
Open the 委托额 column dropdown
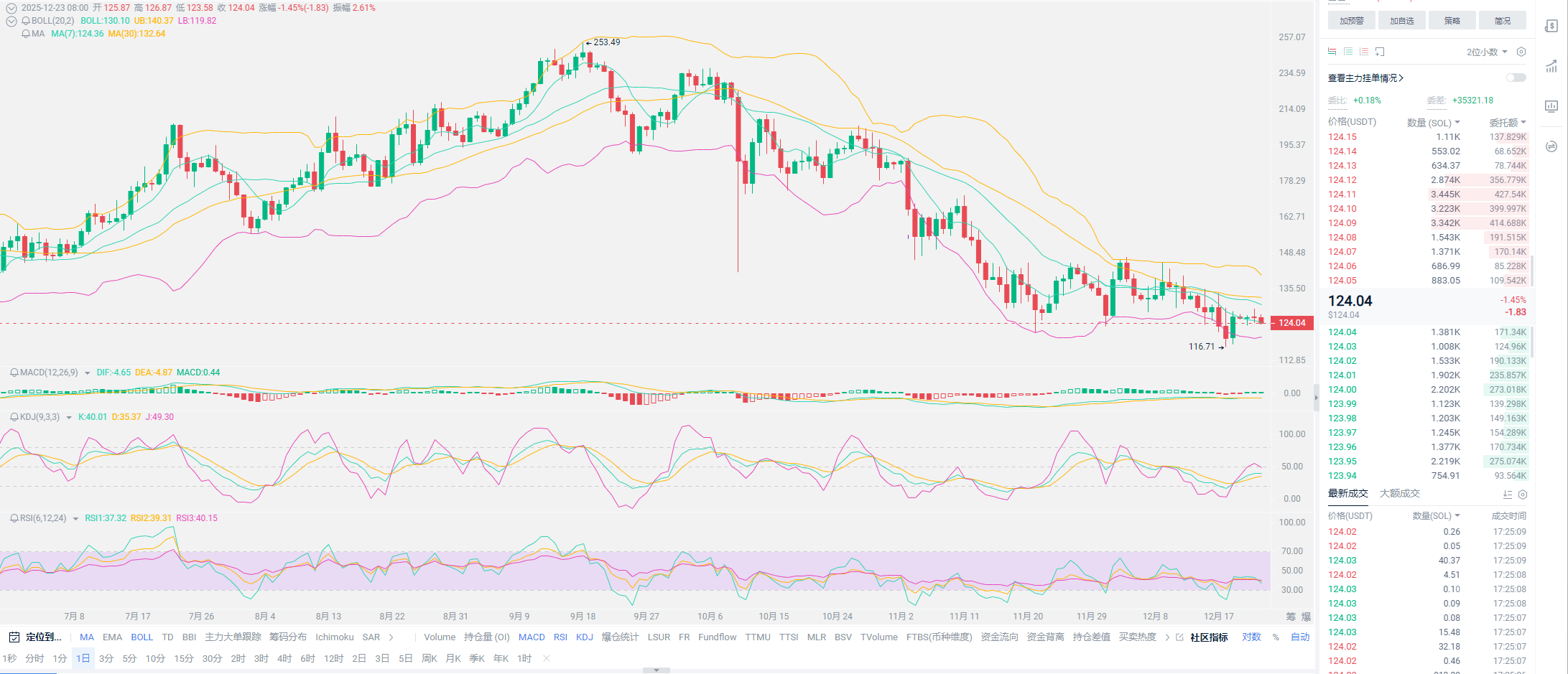(x=1508, y=123)
